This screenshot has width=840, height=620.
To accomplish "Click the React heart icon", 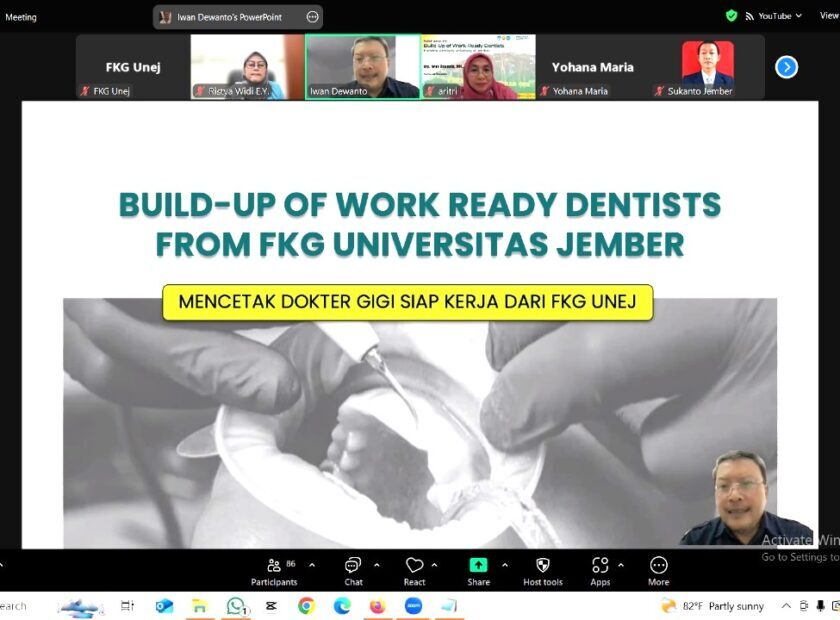I will 414,565.
